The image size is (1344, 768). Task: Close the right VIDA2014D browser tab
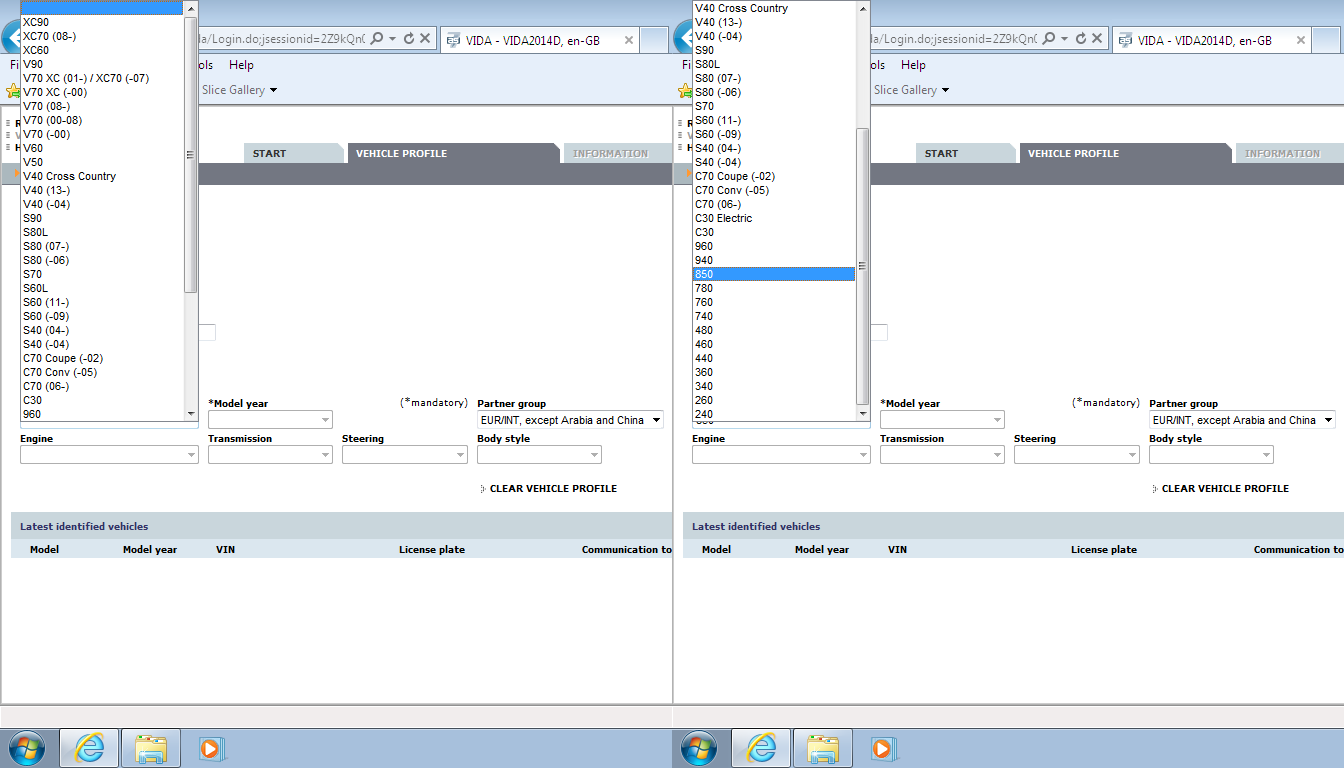1301,41
